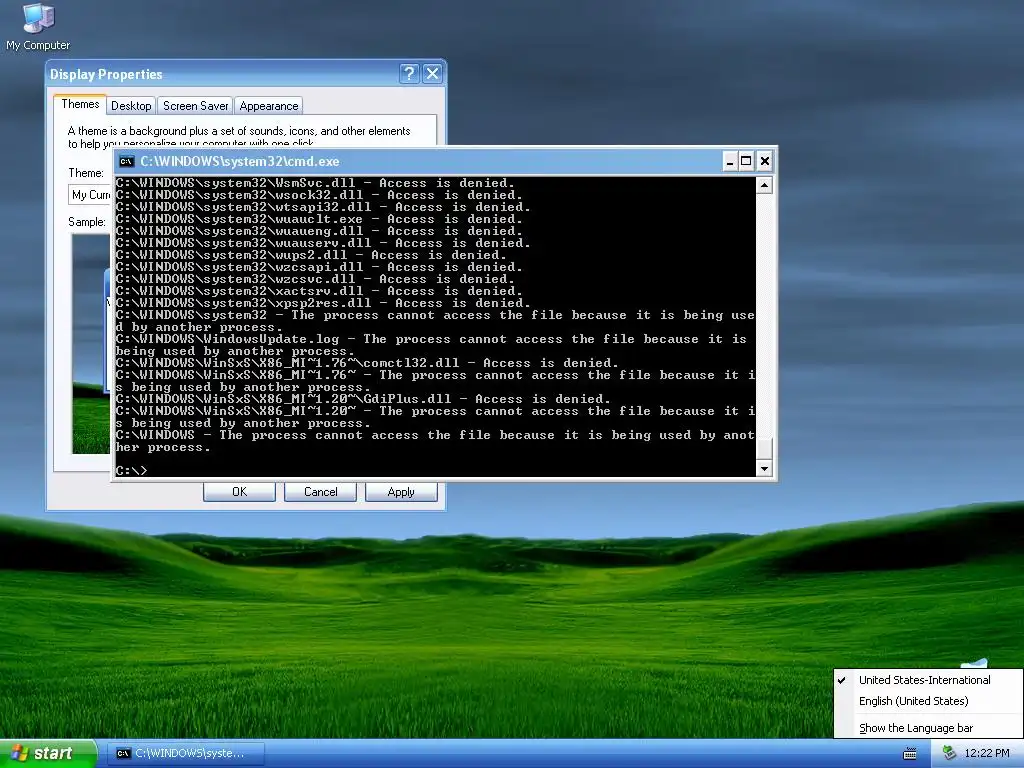The width and height of the screenshot is (1024, 768).
Task: Select United States-International keyboard layout
Action: pos(925,680)
